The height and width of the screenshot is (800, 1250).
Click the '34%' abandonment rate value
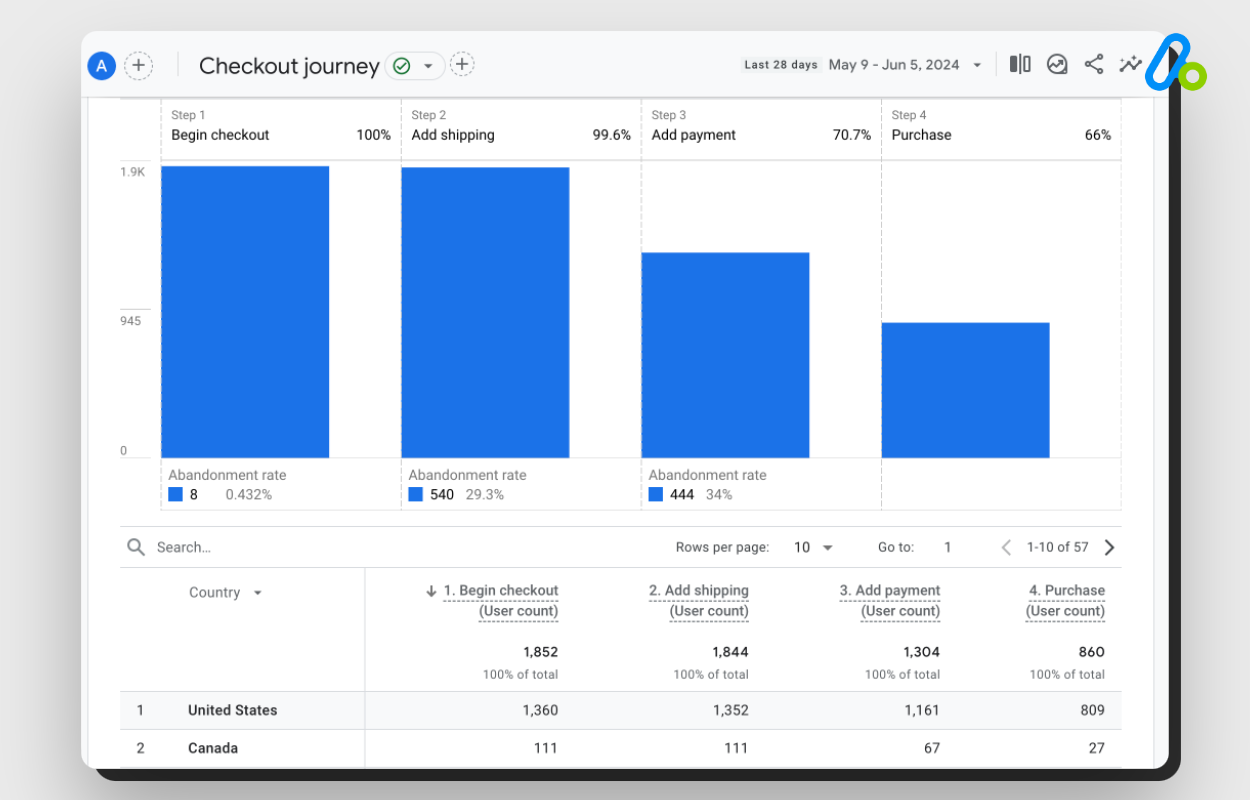click(x=719, y=494)
